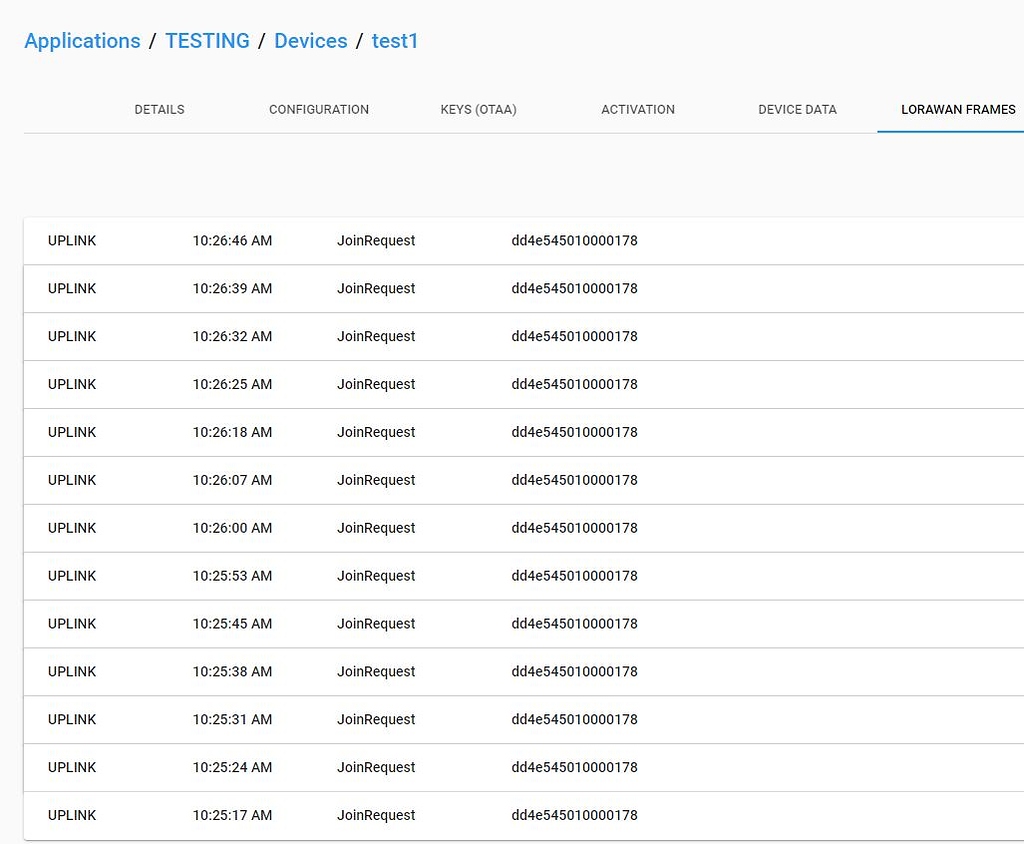The image size is (1024, 844).
Task: Navigate to the TESTING application via breadcrumb
Action: [x=207, y=41]
